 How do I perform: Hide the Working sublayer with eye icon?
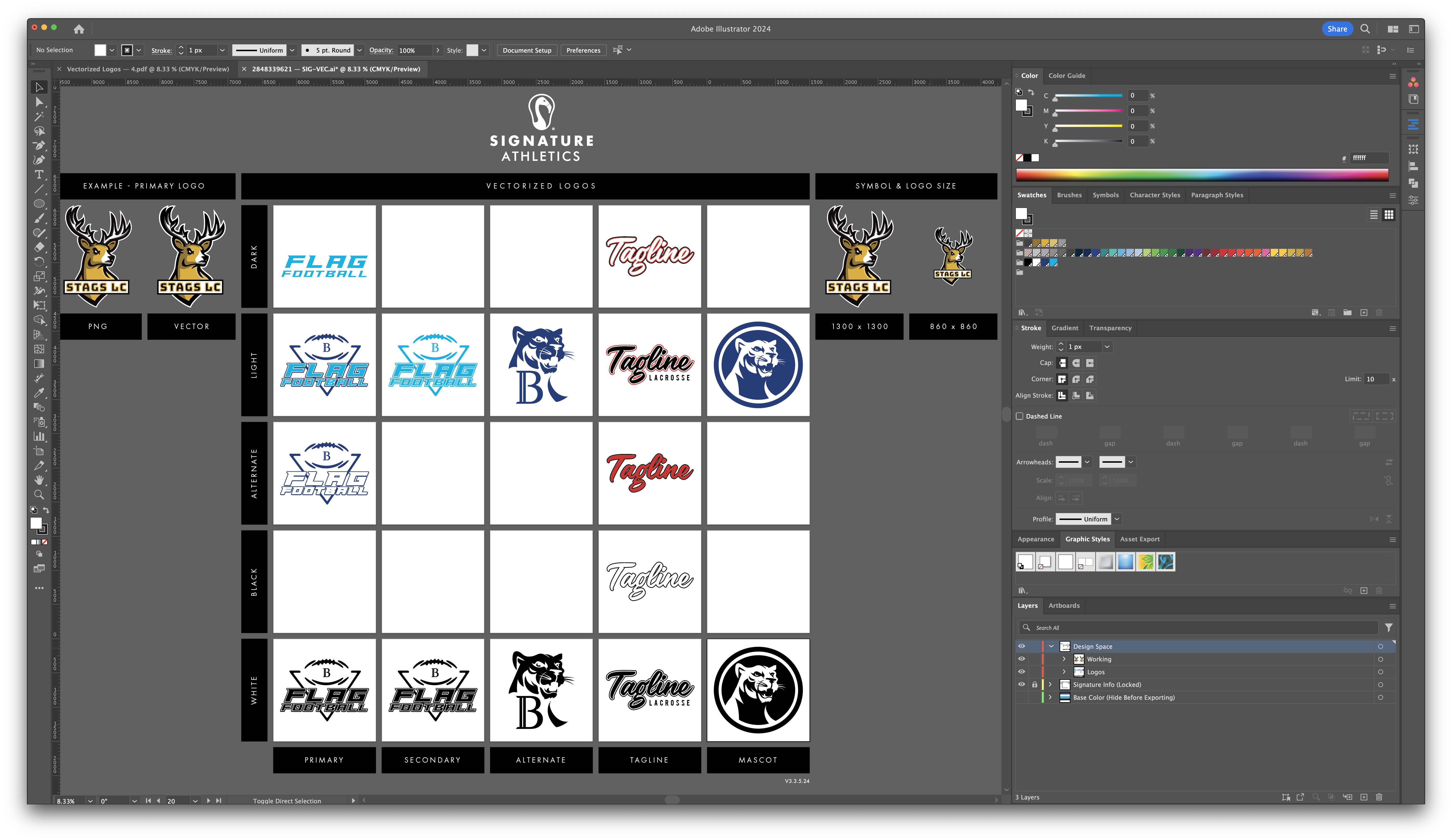click(x=1022, y=659)
